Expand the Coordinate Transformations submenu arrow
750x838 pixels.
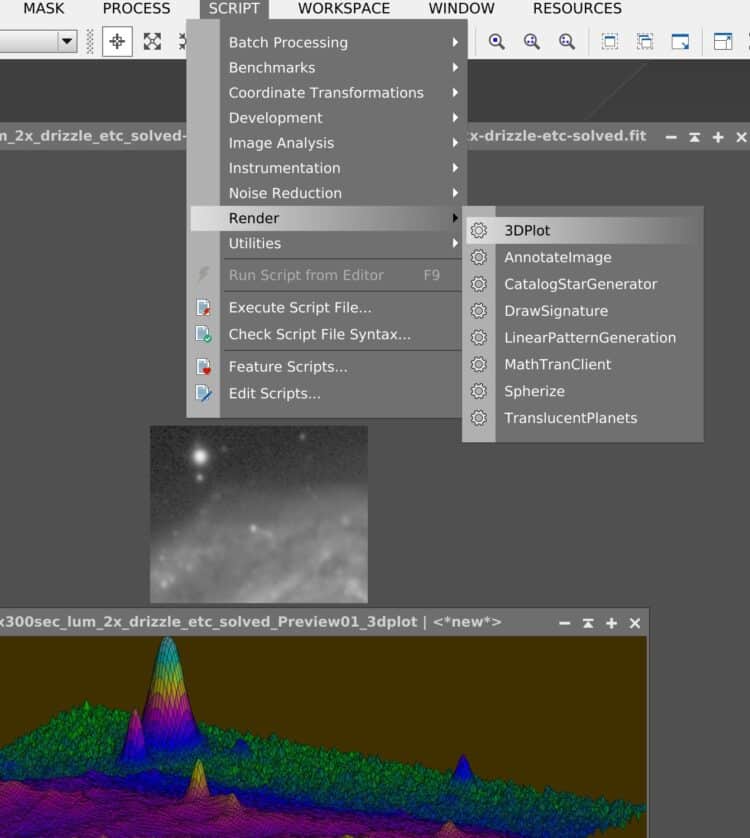coord(455,92)
